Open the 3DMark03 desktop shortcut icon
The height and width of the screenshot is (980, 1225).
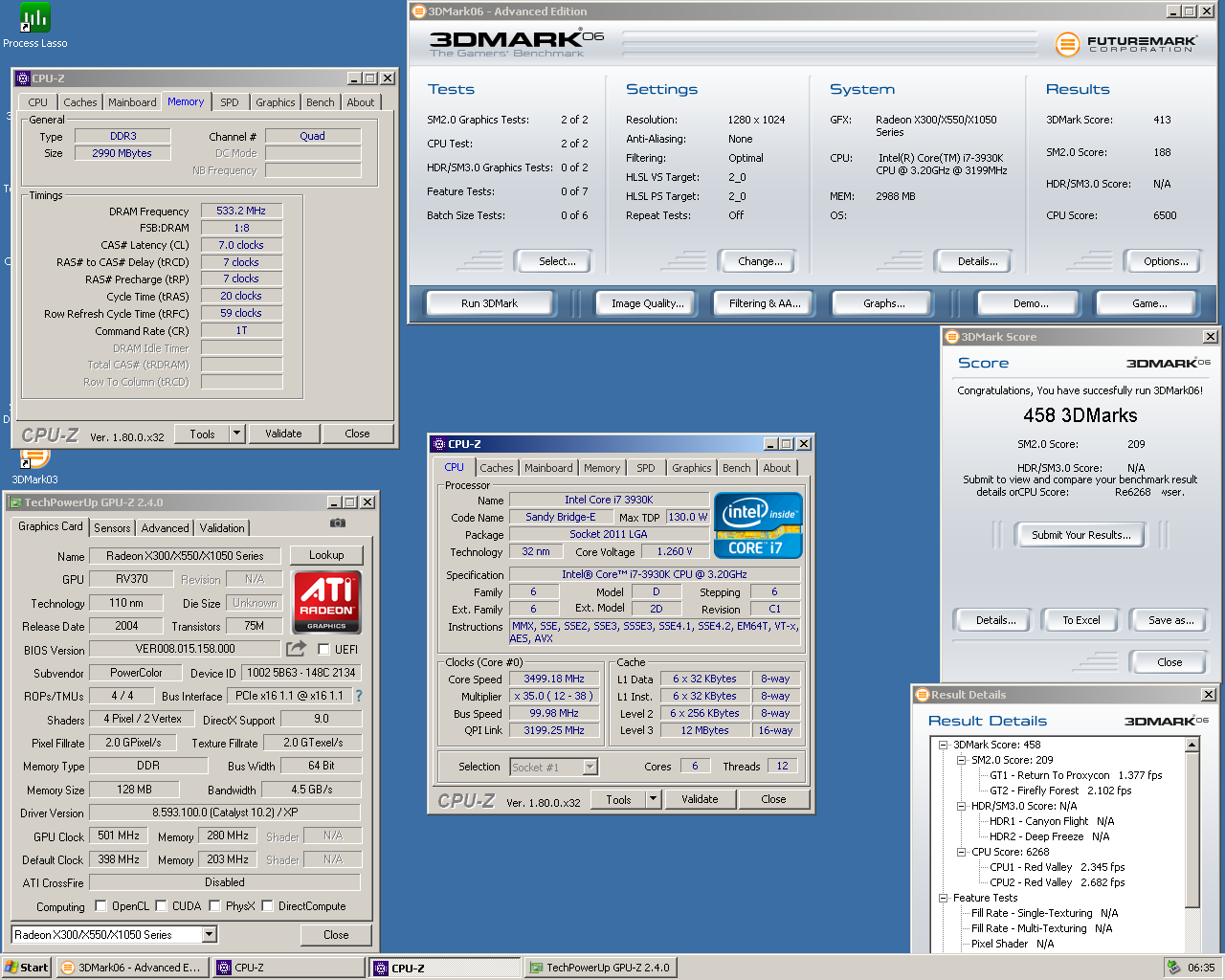pos(34,464)
